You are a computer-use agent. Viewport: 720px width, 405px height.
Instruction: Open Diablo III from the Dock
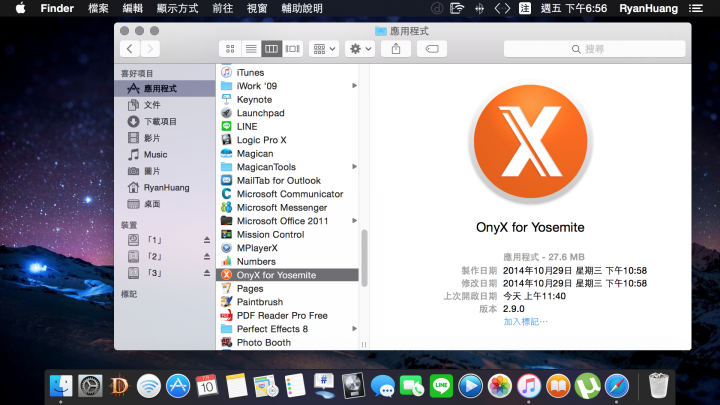pos(119,386)
